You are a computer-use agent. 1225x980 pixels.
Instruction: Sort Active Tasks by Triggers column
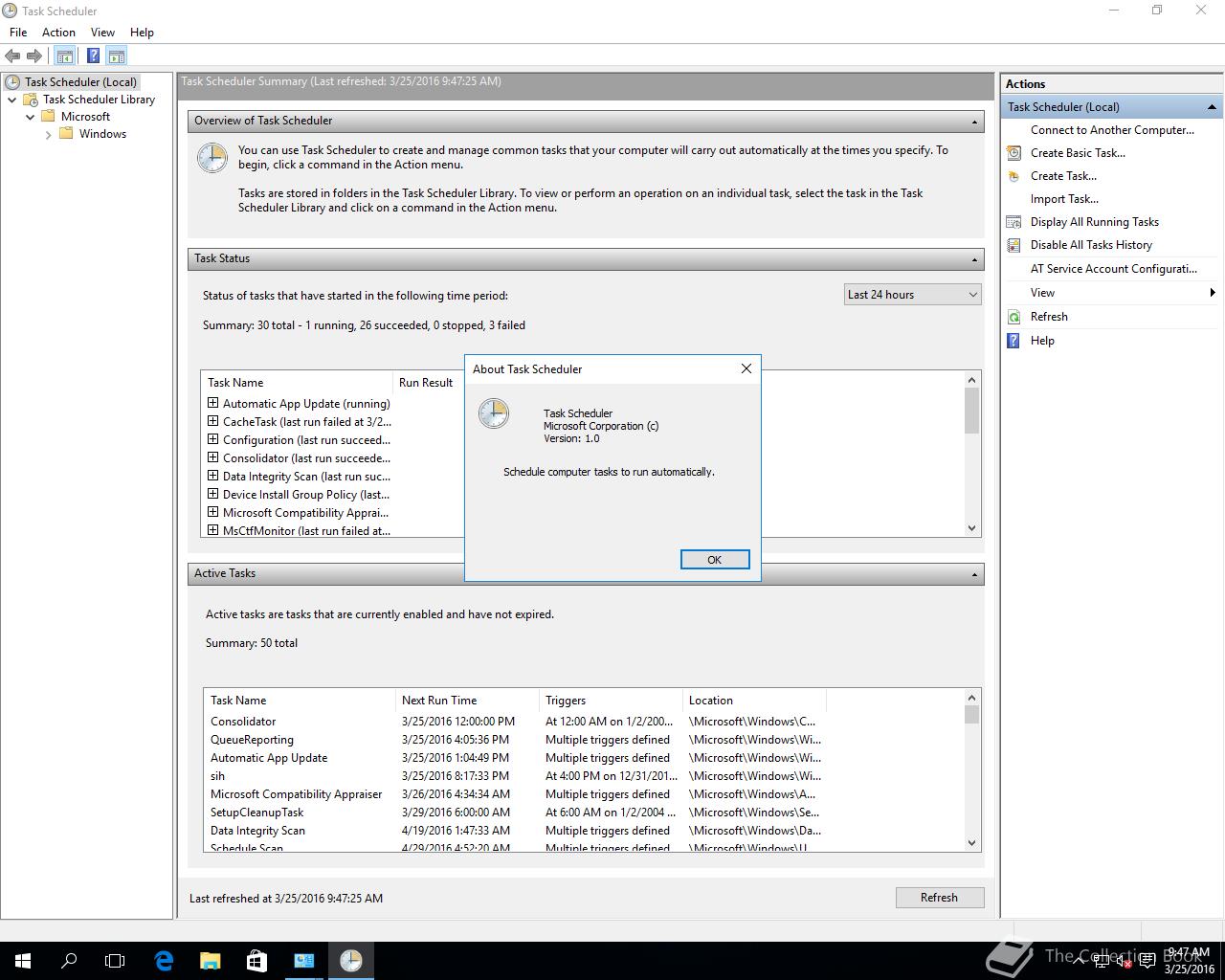coord(611,701)
